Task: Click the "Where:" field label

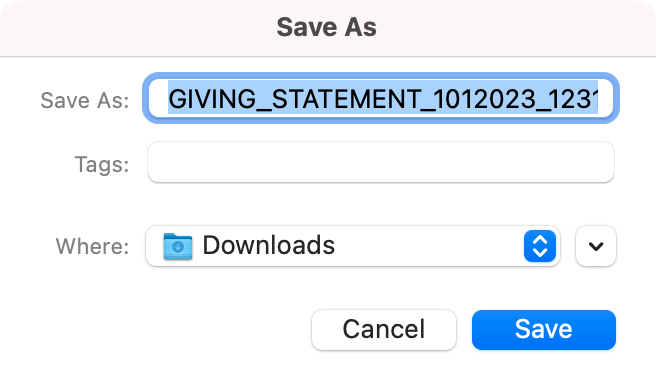Action: 92,246
